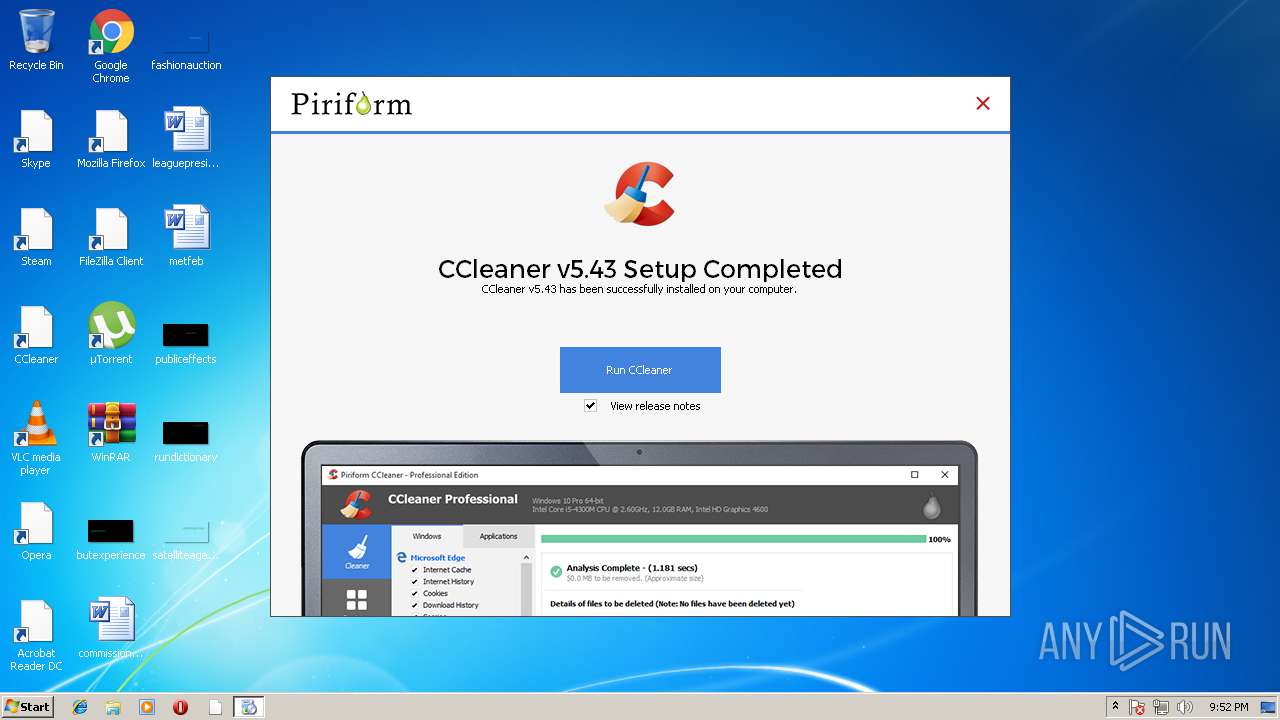Click the CCleaner v5.43 Setup Completed heading
This screenshot has width=1280, height=720.
[x=640, y=269]
